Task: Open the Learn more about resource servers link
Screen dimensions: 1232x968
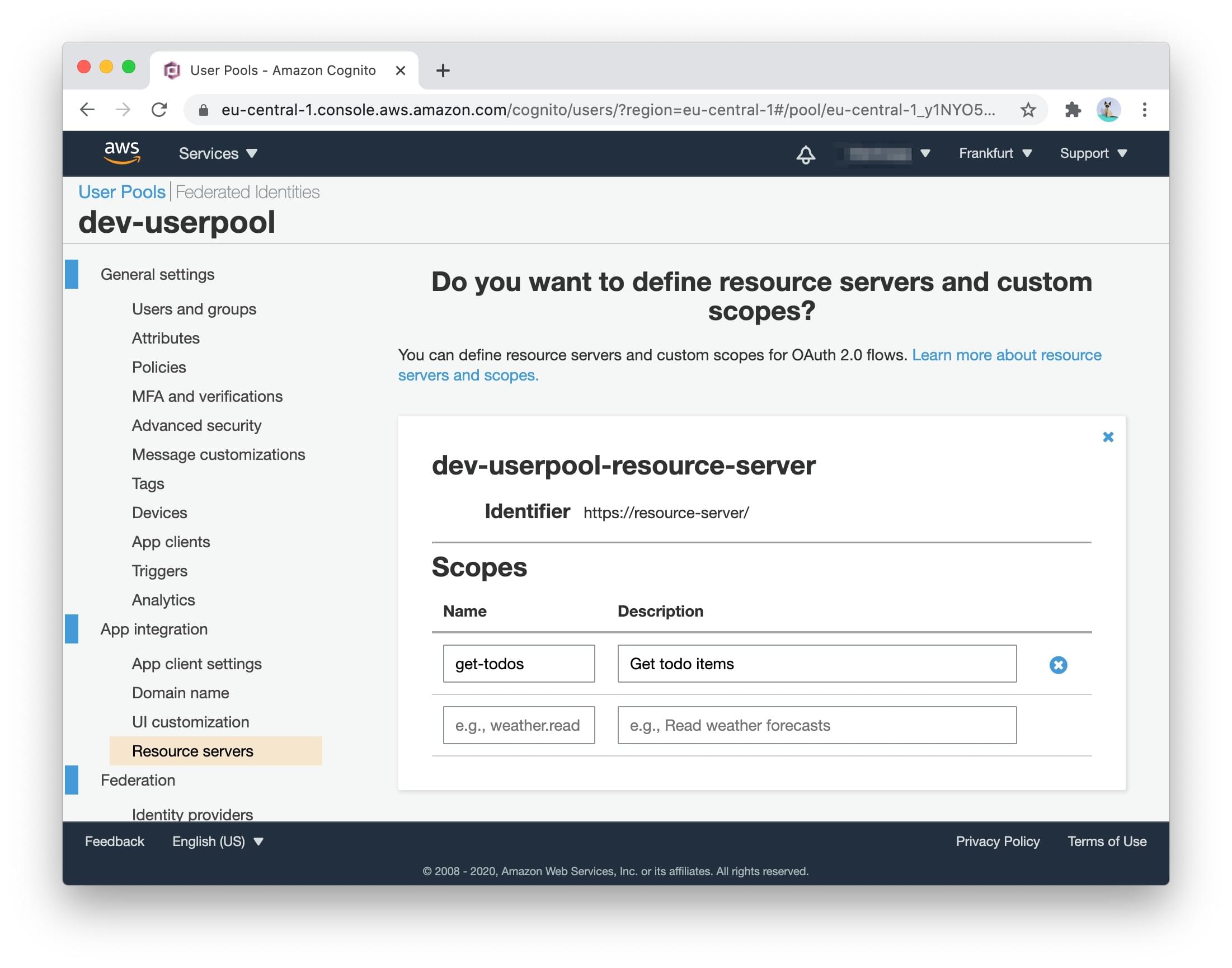Action: tap(1006, 355)
